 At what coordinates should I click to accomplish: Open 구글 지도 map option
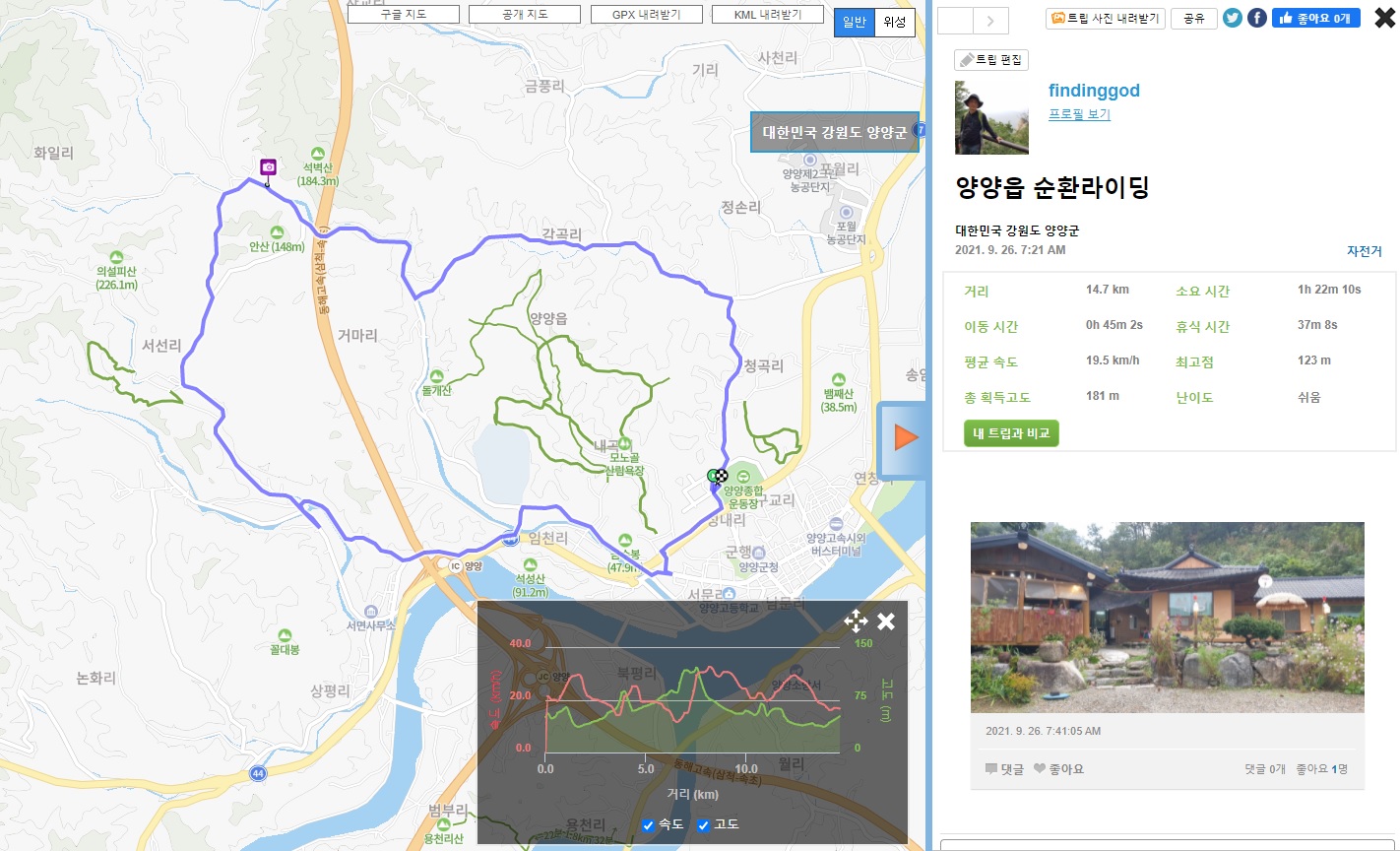pyautogui.click(x=404, y=15)
